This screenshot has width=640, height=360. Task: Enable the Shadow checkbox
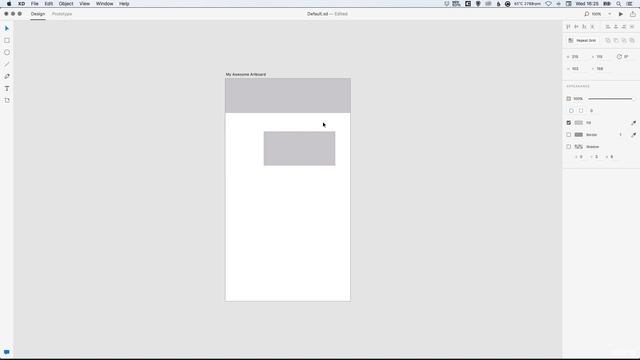click(569, 147)
